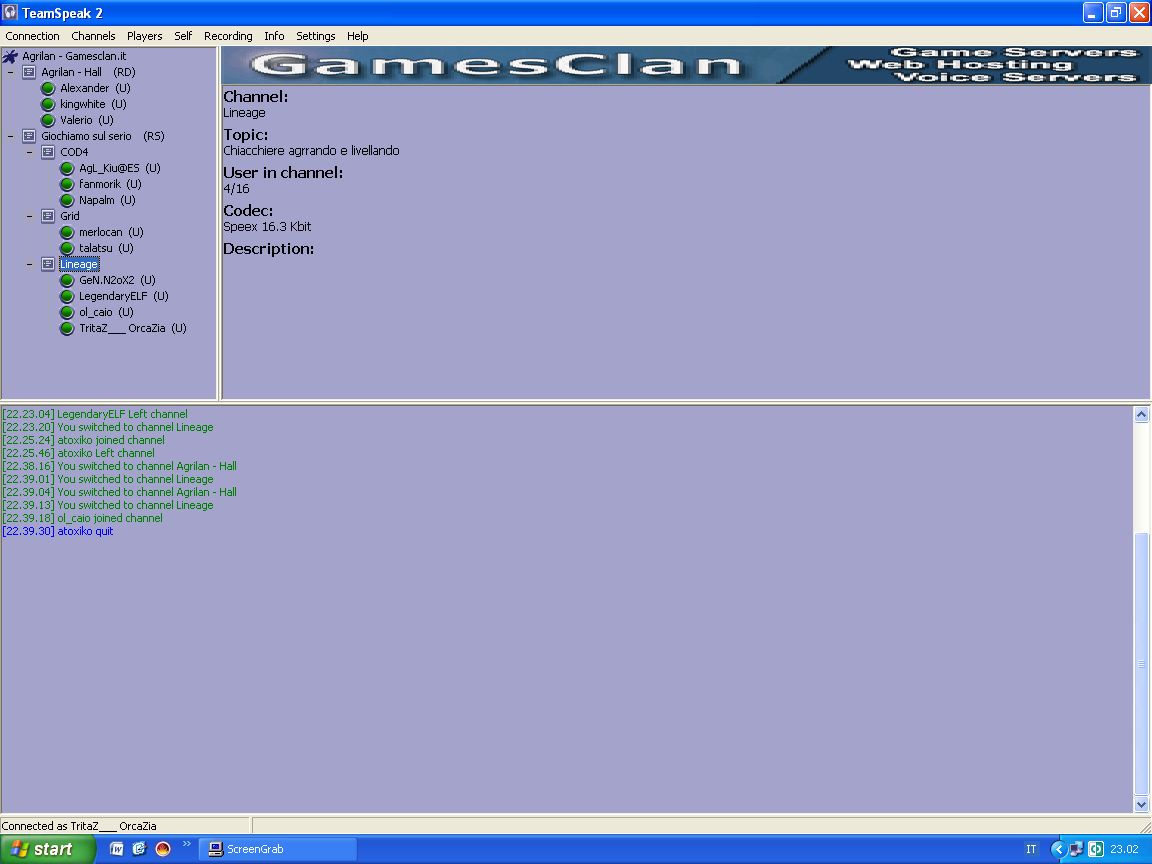Click the channel icon for Giochiamo sul serio
The height and width of the screenshot is (864, 1152).
point(29,136)
